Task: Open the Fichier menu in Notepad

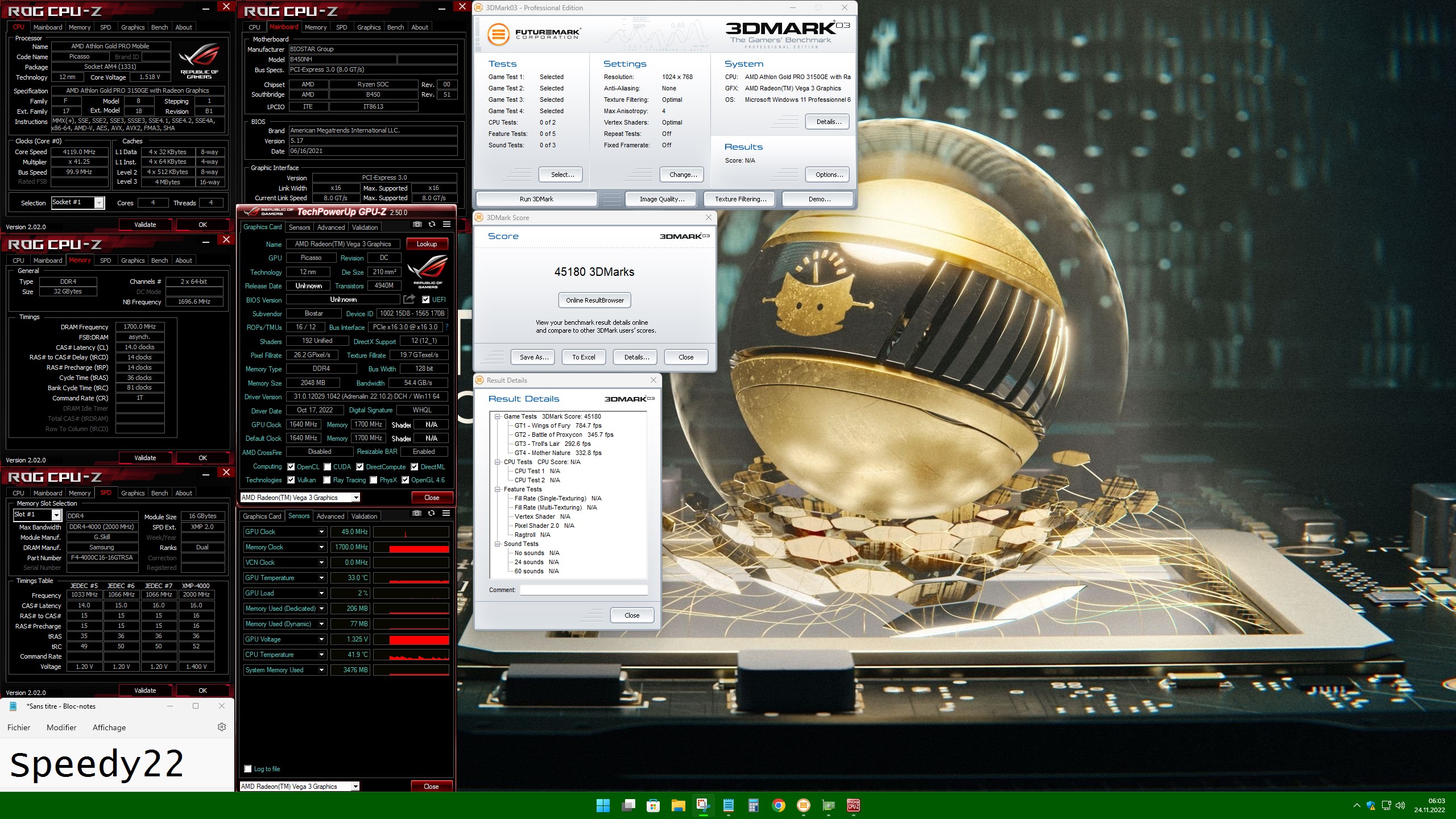Action: 19,727
